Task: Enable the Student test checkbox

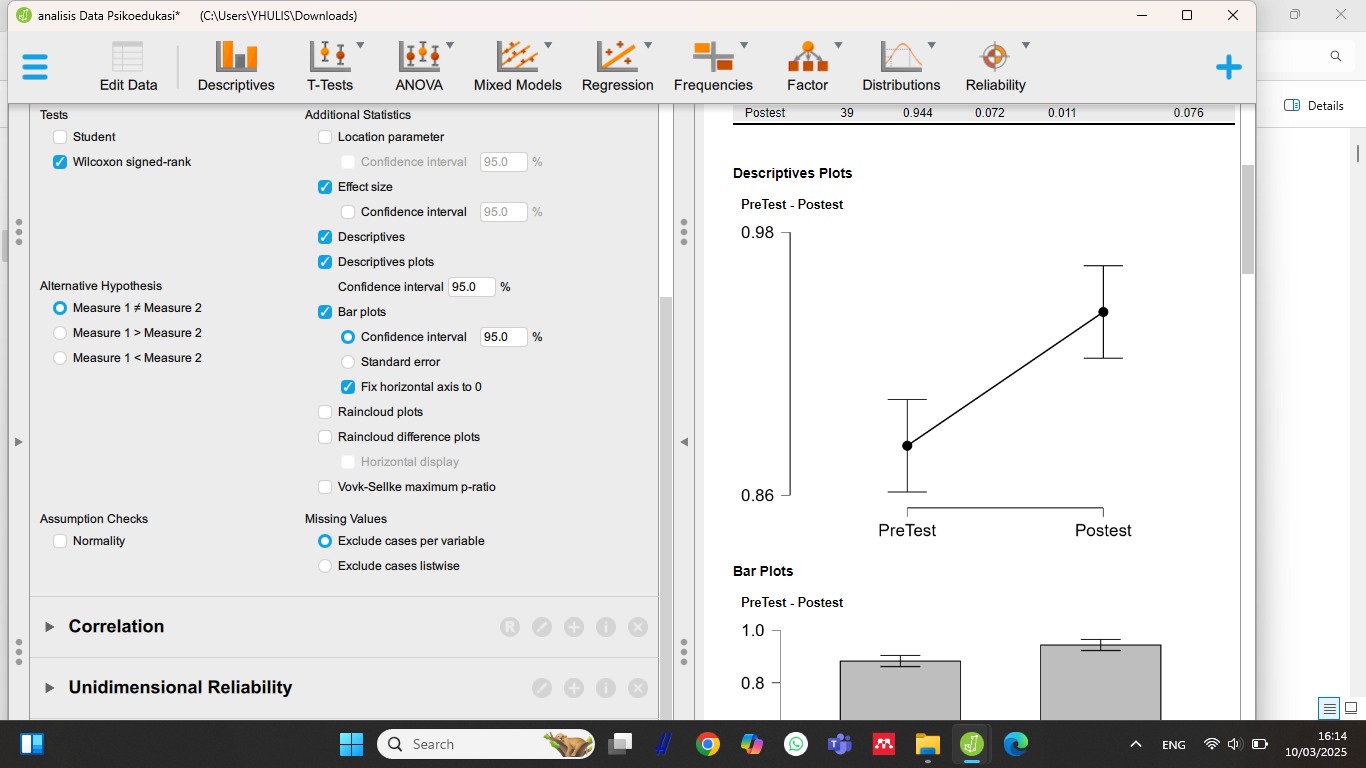Action: point(61,137)
